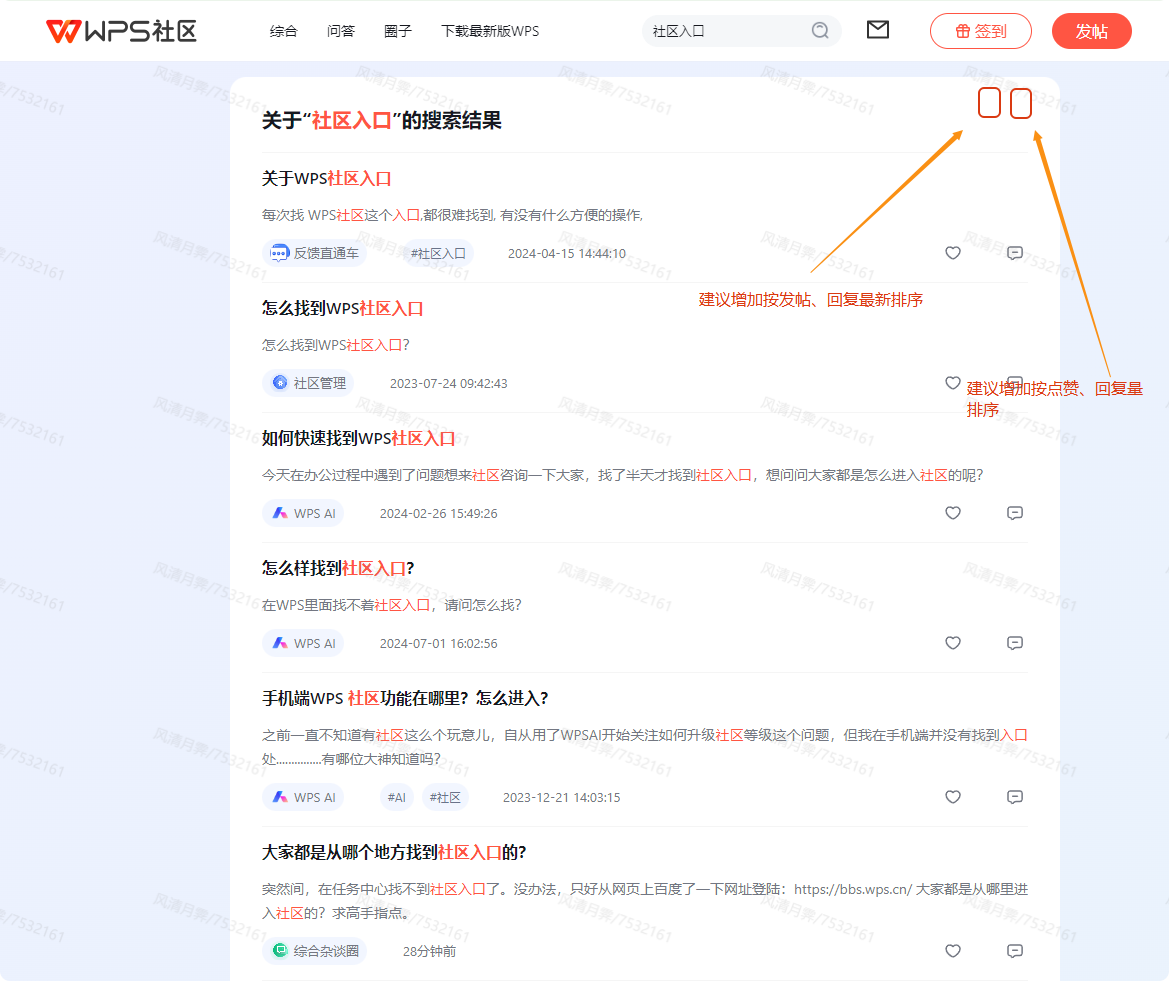This screenshot has width=1169, height=981.
Task: Open the post titled 怎么样找到社区入口?
Action: pyautogui.click(x=338, y=568)
